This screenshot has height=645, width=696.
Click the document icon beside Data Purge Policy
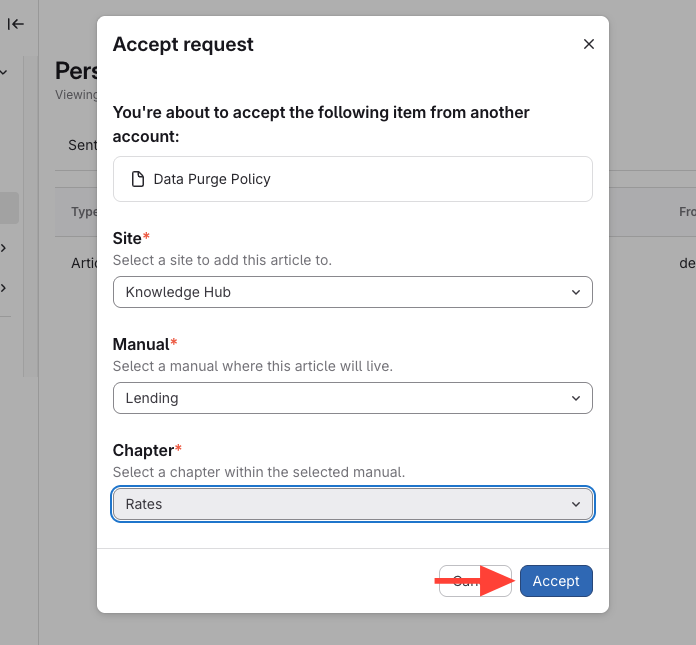(x=138, y=180)
